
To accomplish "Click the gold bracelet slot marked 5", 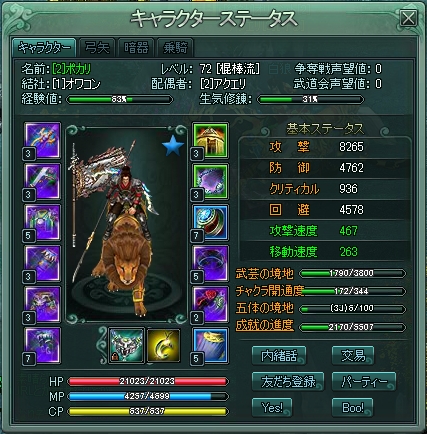I will 210,345.
